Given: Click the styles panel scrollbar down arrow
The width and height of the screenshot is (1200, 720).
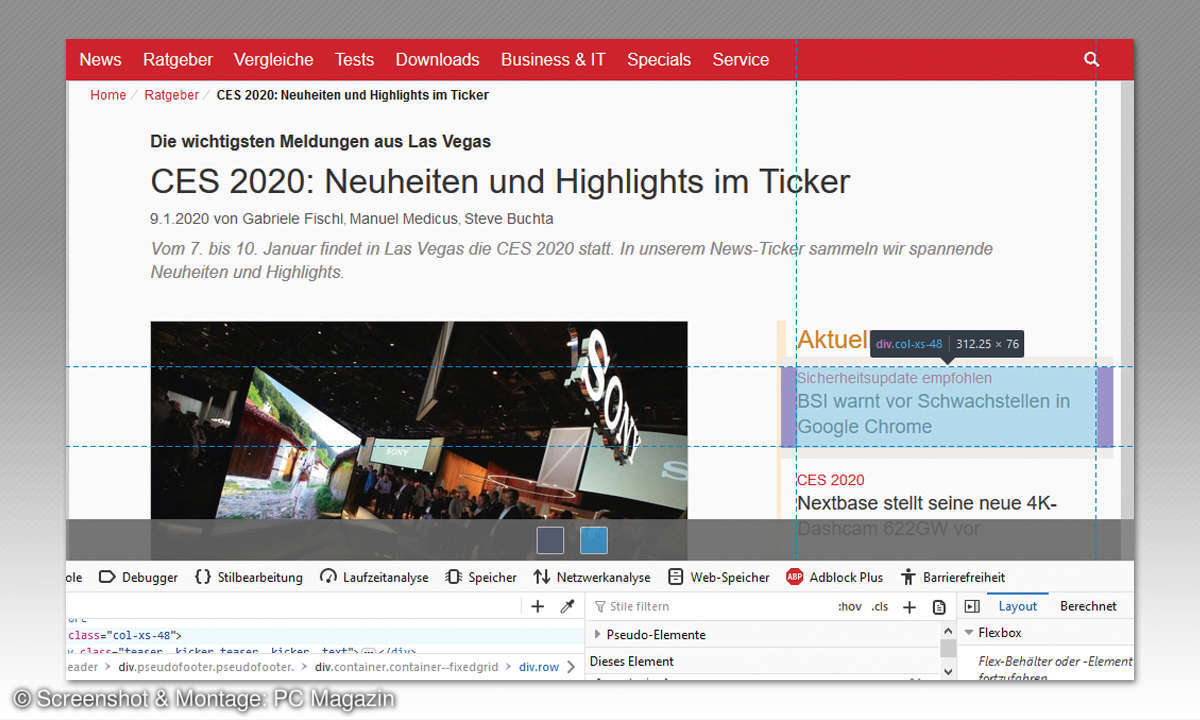Looking at the screenshot, I should [948, 672].
